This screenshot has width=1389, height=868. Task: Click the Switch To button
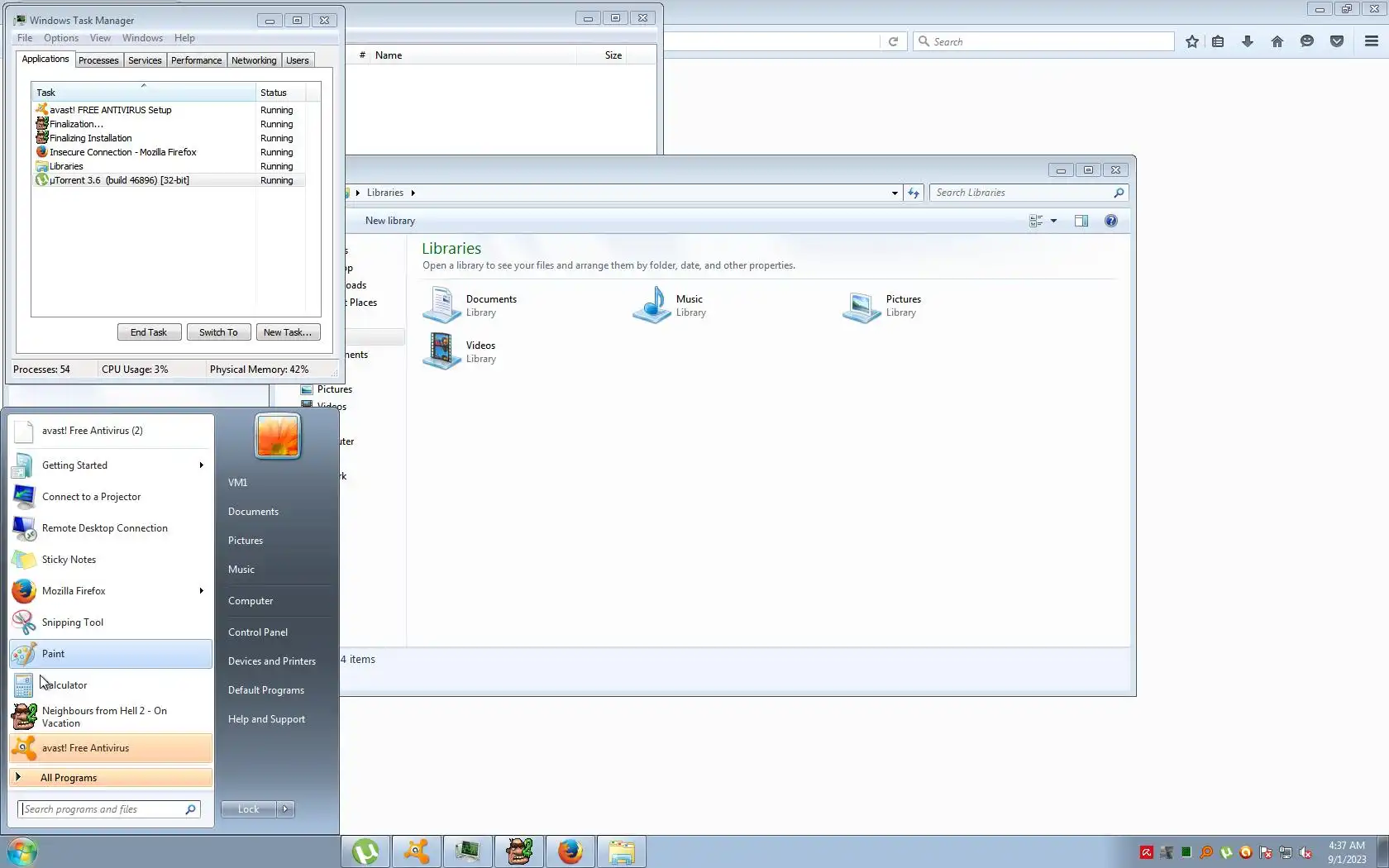click(218, 332)
